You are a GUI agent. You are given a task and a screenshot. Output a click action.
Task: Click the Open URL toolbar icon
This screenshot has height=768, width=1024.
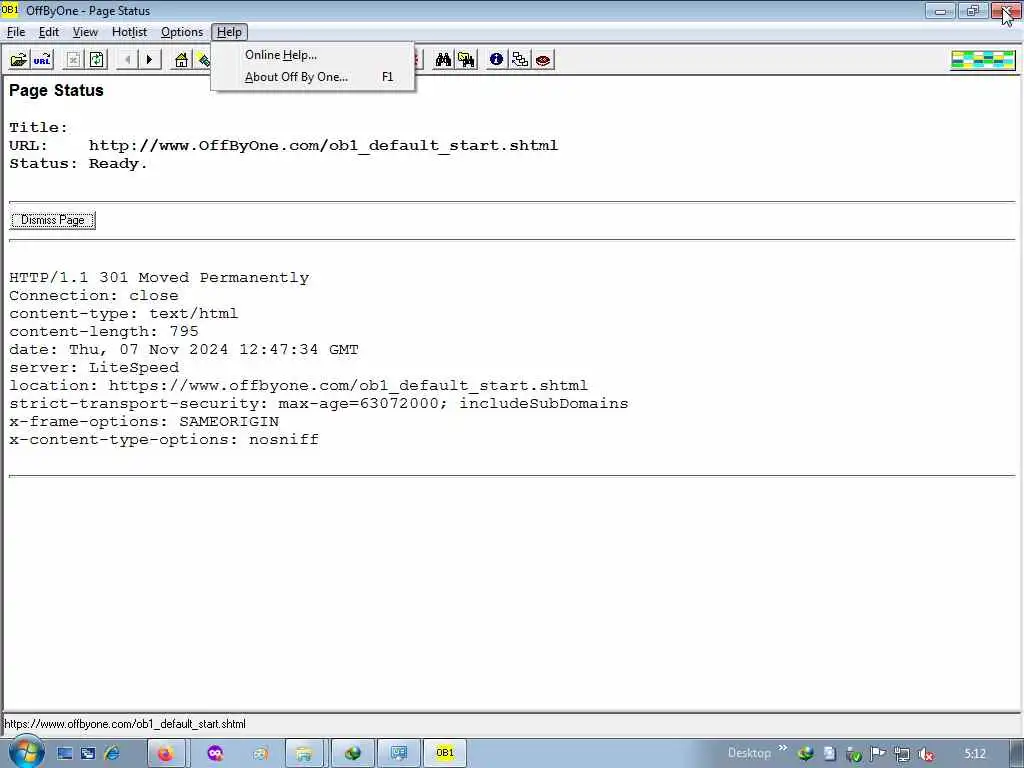point(42,60)
